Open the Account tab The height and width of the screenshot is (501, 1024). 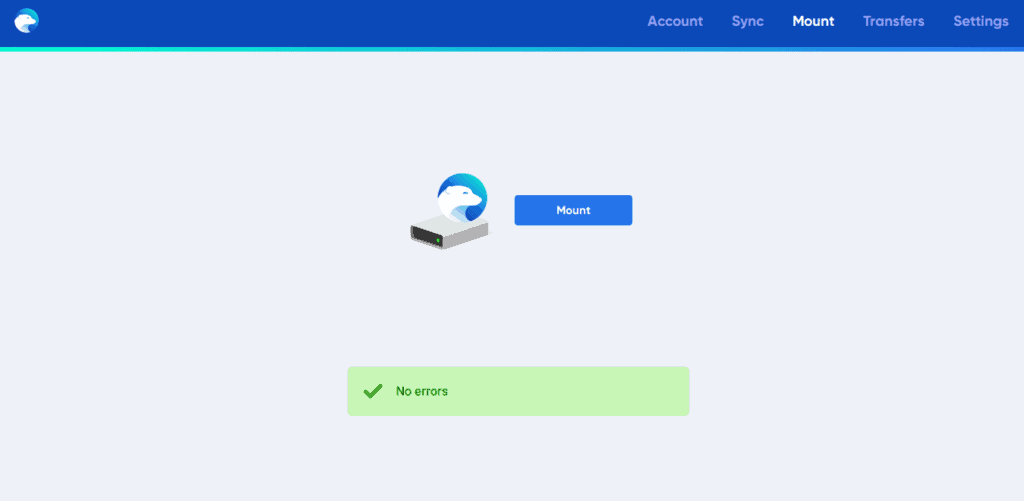tap(675, 21)
